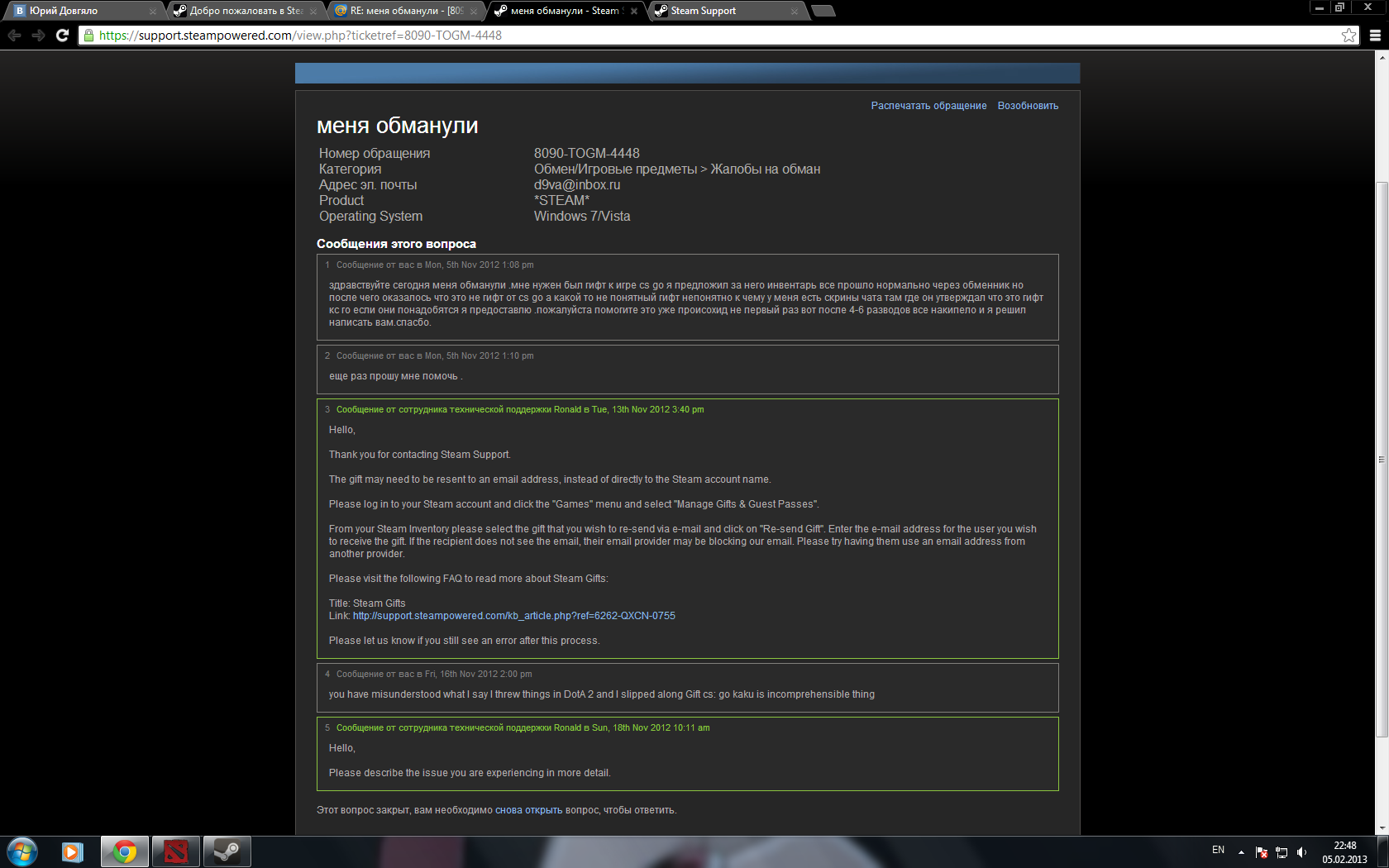Open the Chrome taskbar icon
1389x868 pixels.
pyautogui.click(x=125, y=852)
